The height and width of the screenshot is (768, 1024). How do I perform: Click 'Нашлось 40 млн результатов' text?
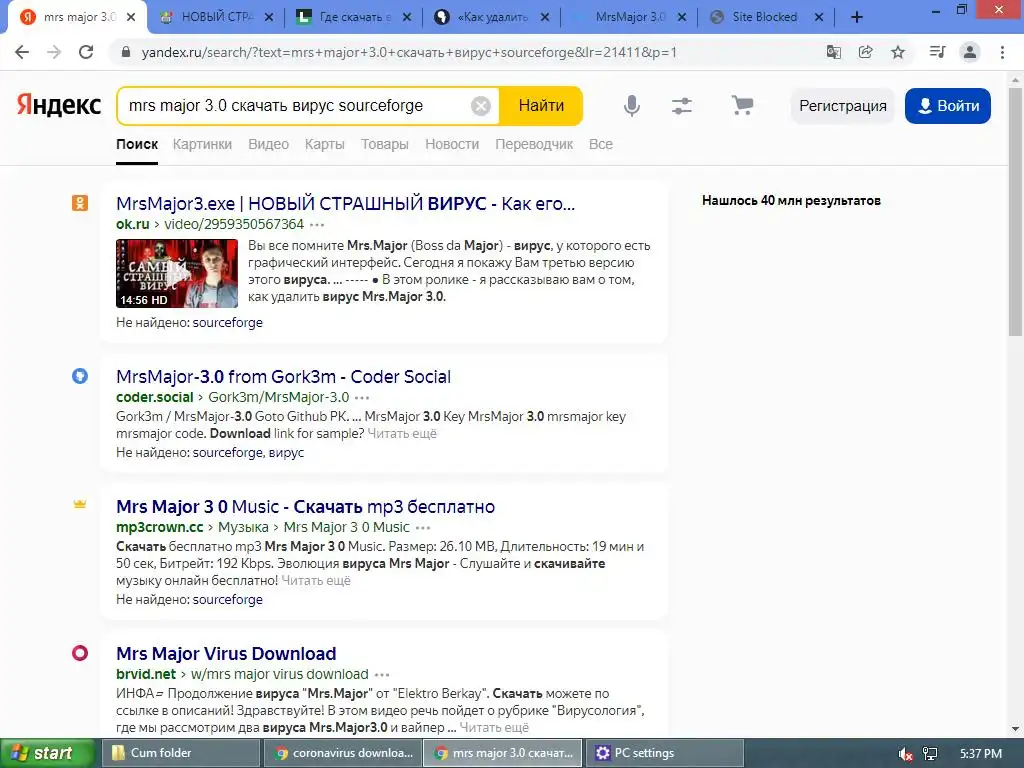click(791, 200)
